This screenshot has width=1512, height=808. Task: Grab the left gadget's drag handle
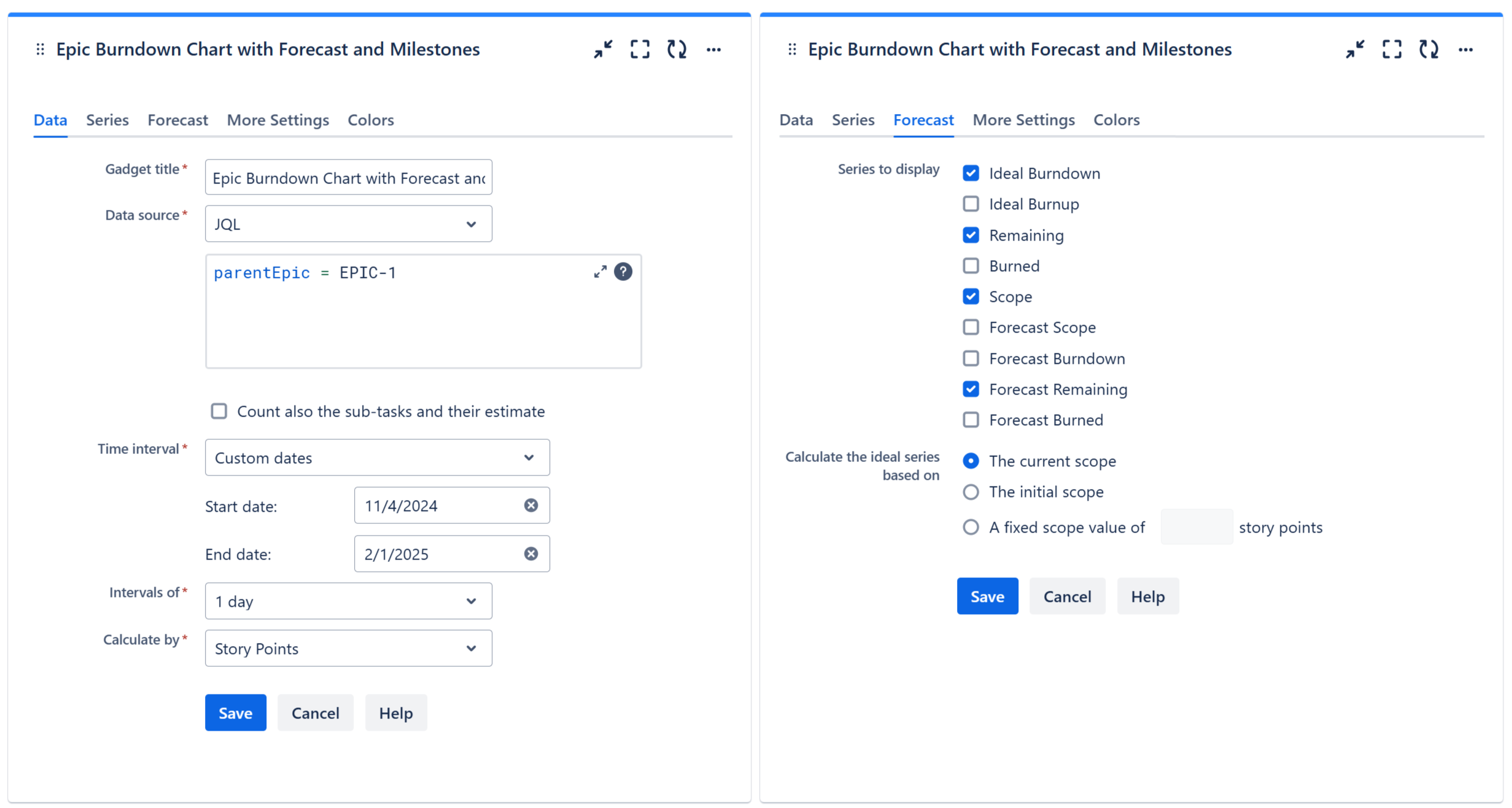(x=40, y=48)
